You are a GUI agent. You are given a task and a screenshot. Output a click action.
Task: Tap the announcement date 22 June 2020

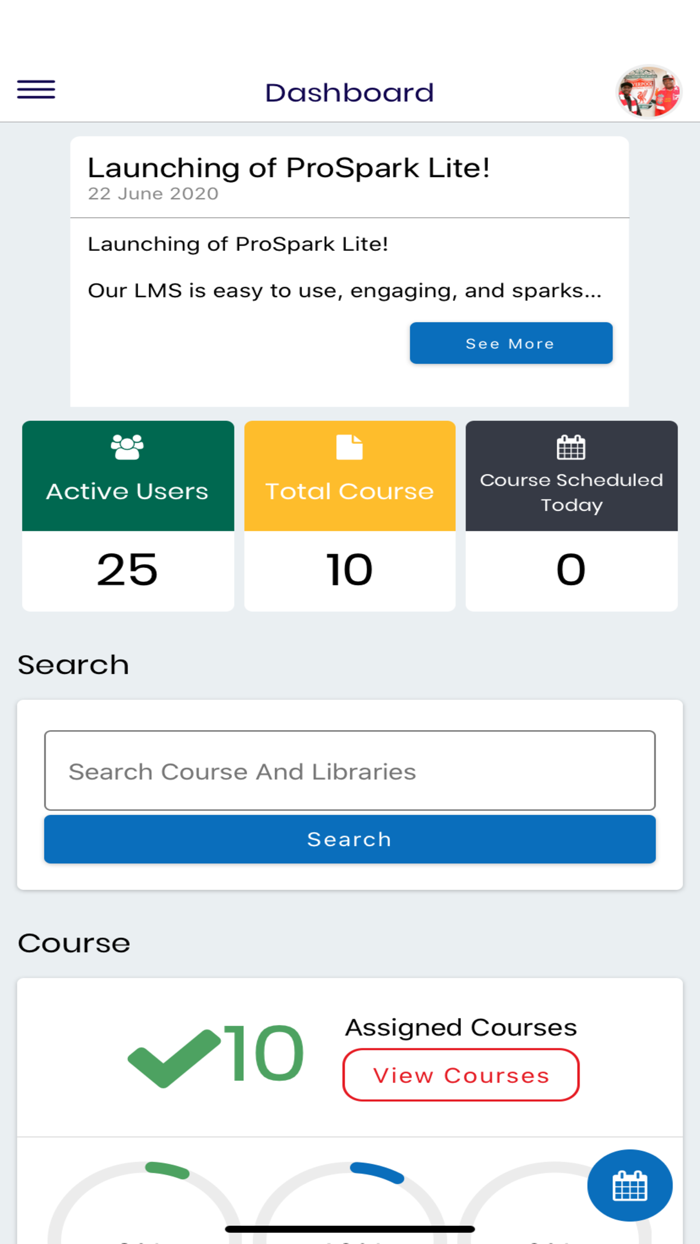tap(152, 194)
